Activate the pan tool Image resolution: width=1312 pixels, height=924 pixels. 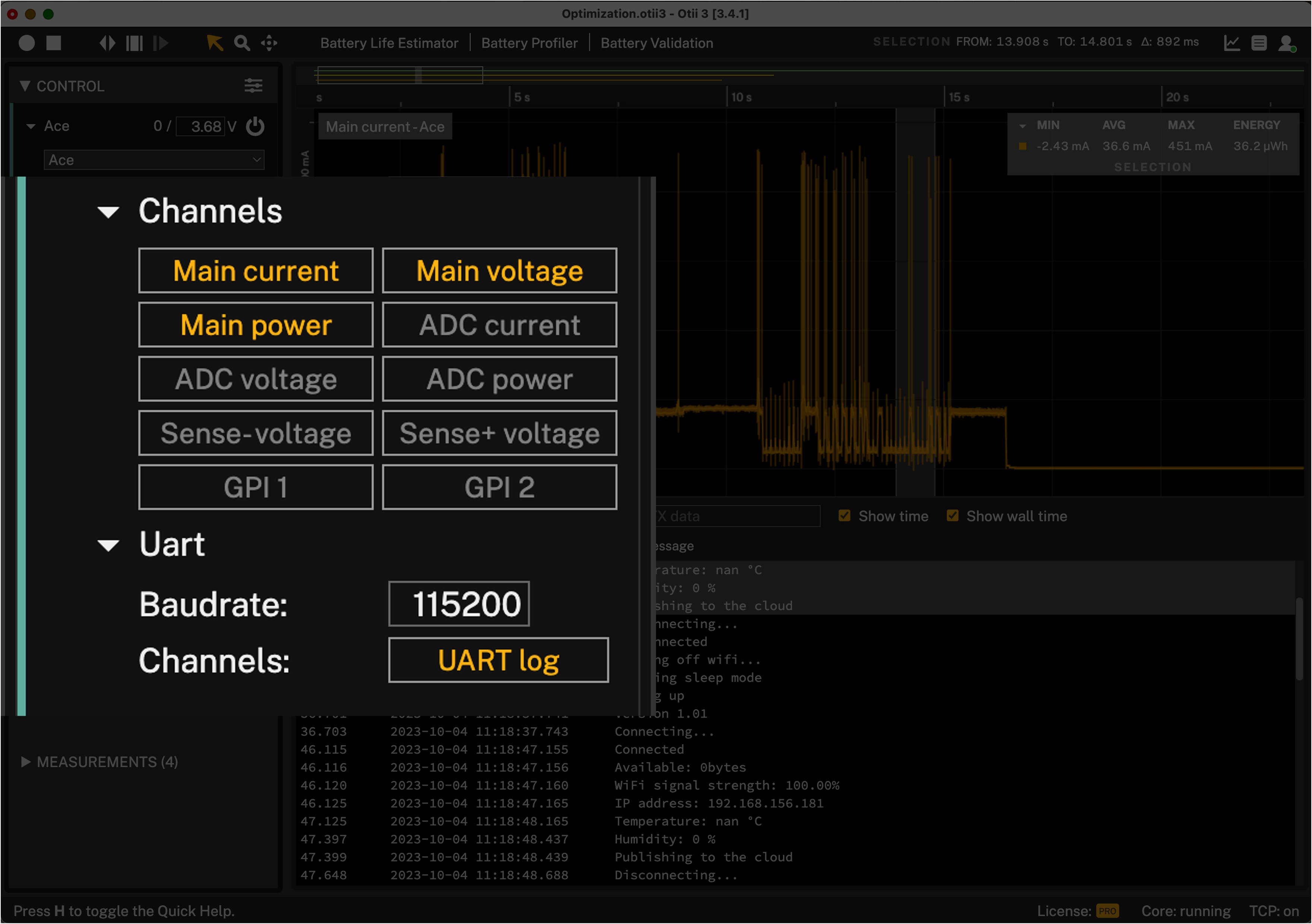pyautogui.click(x=269, y=43)
